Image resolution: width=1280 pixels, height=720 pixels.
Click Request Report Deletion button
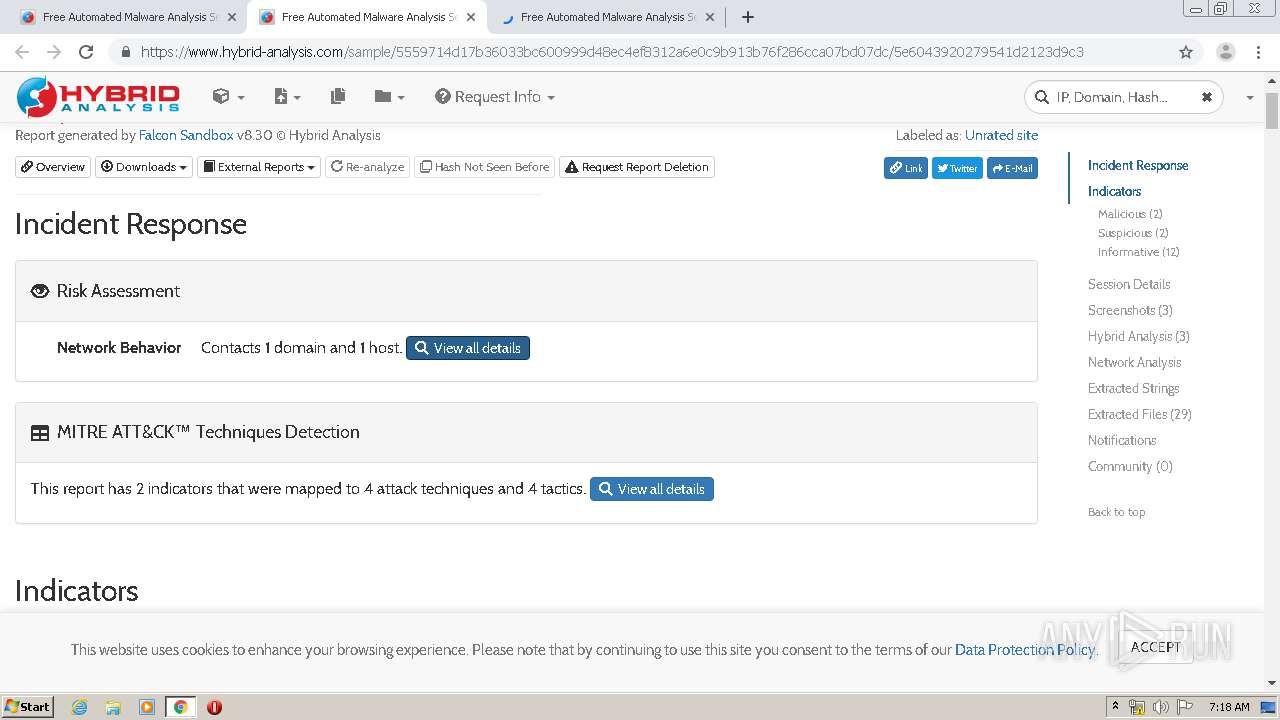[x=637, y=167]
